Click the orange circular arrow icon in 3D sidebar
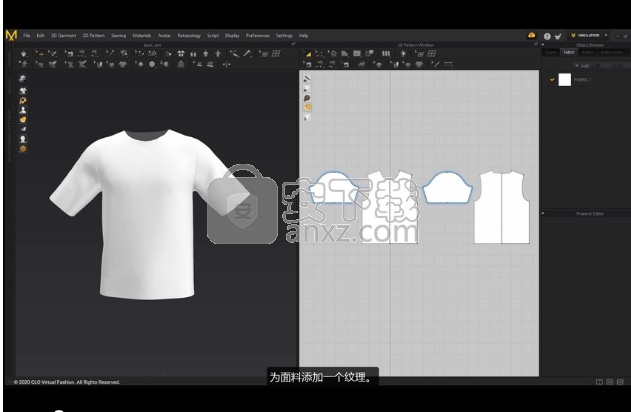The width and height of the screenshot is (631, 412). (x=23, y=101)
